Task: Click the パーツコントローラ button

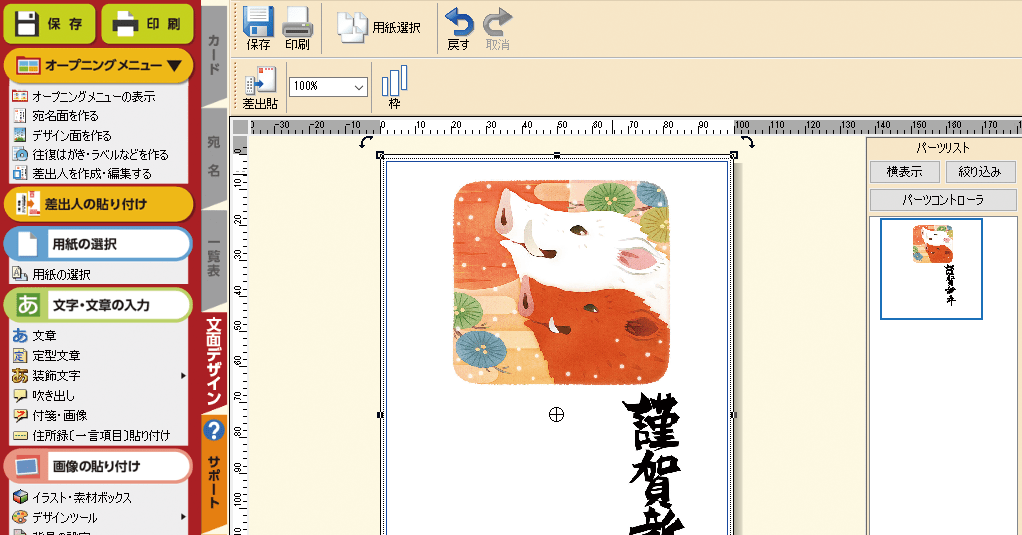Action: click(x=943, y=200)
